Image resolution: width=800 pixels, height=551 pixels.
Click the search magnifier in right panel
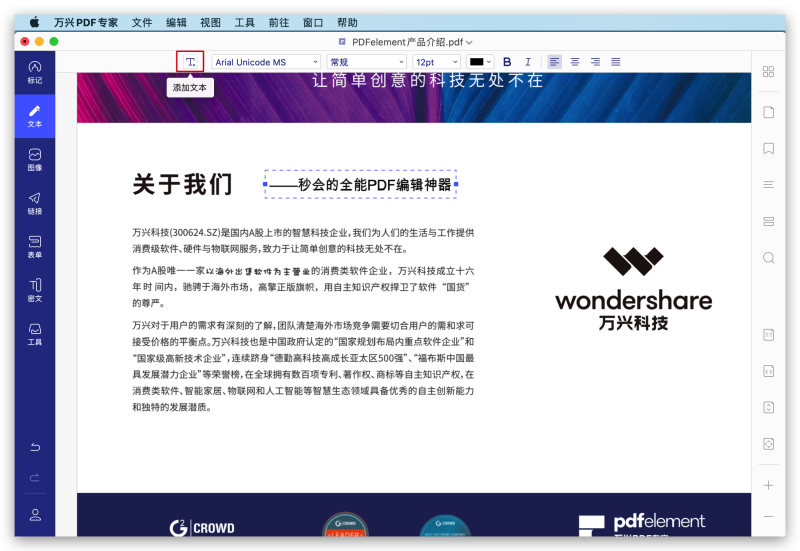768,258
